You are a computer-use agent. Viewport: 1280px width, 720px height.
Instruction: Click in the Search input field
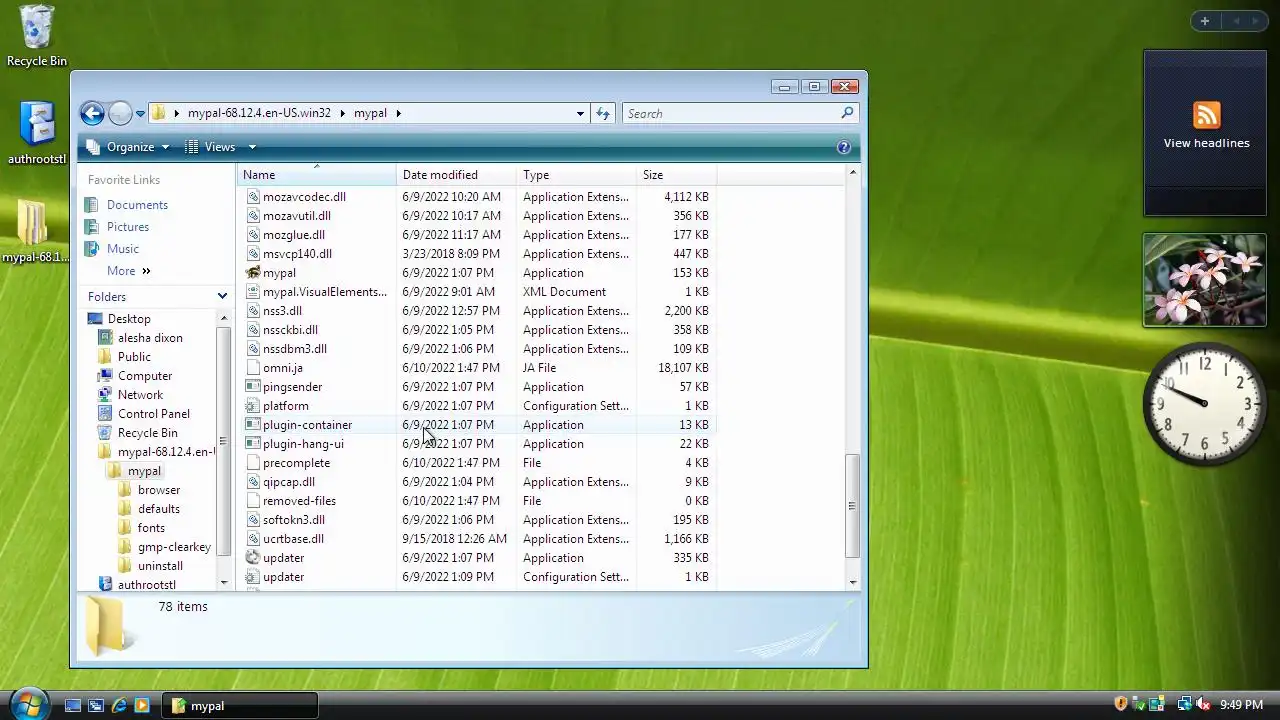730,113
